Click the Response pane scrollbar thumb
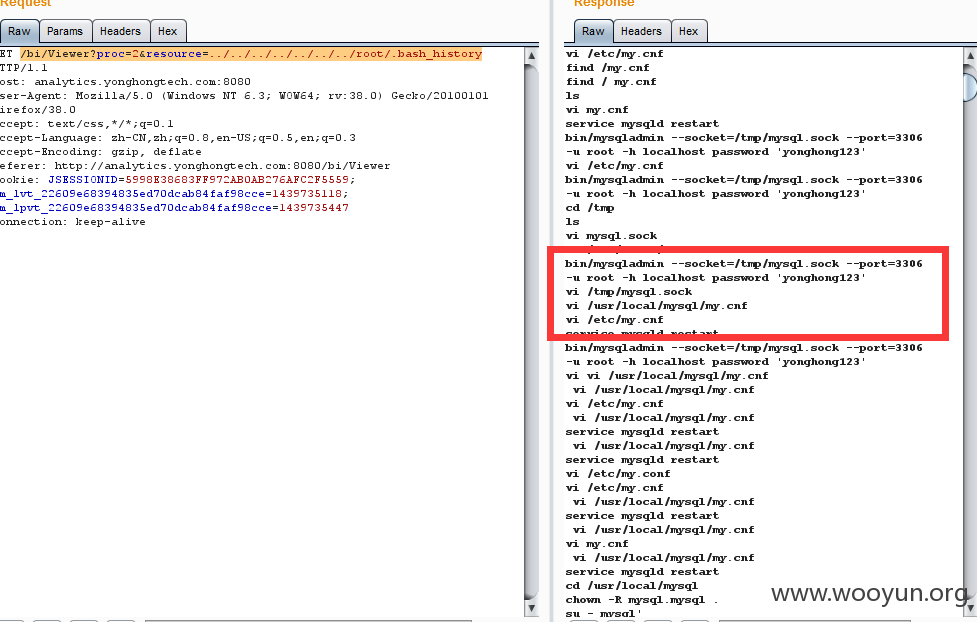This screenshot has width=977, height=622. pyautogui.click(x=970, y=87)
